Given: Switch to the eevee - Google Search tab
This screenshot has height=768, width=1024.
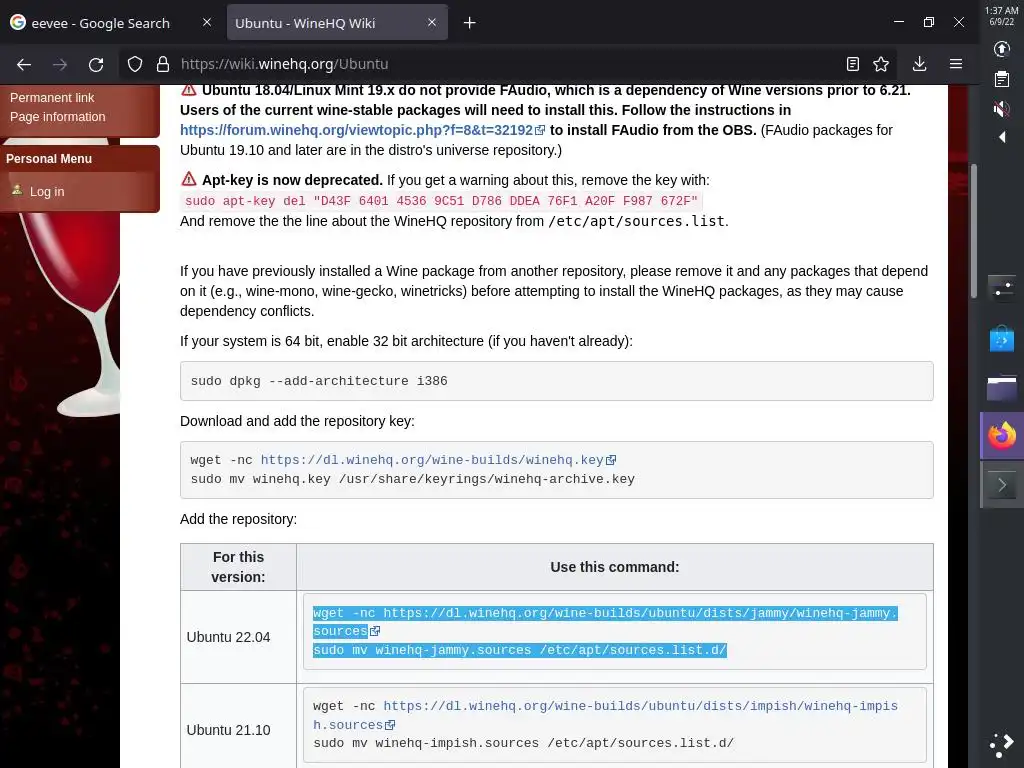Looking at the screenshot, I should [x=101, y=23].
